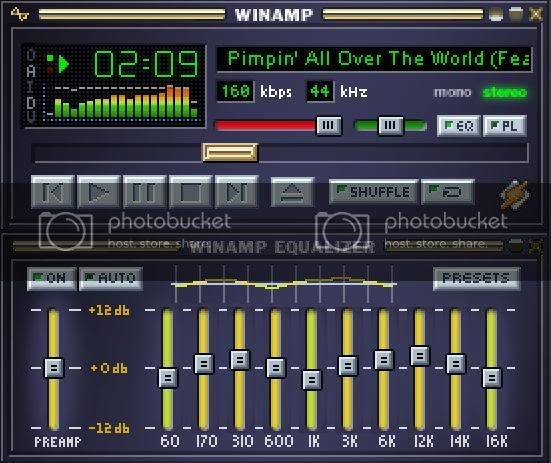551x463 pixels.
Task: Click the song position seek bar handle
Action: tap(231, 152)
